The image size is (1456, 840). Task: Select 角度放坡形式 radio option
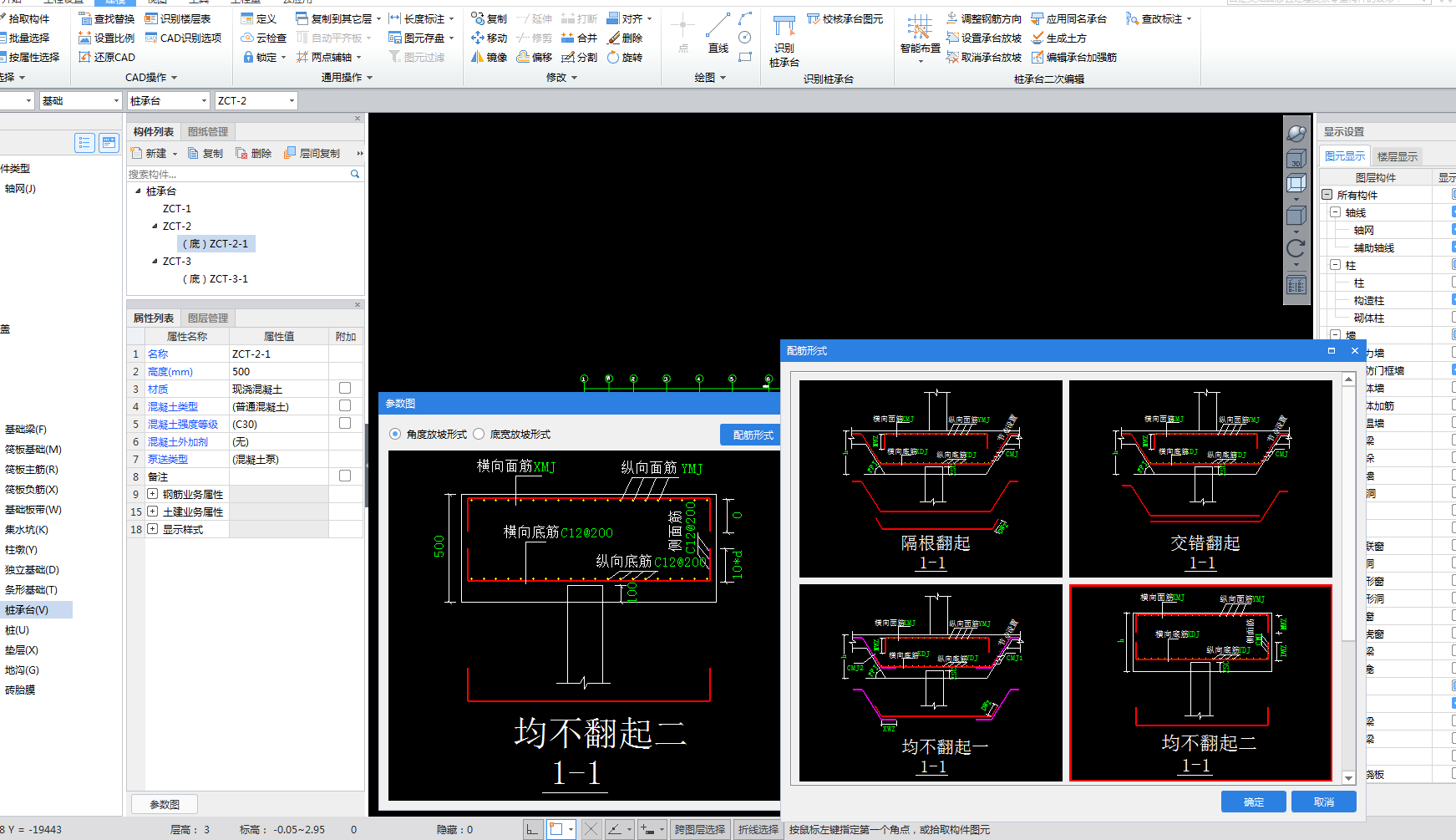click(395, 434)
